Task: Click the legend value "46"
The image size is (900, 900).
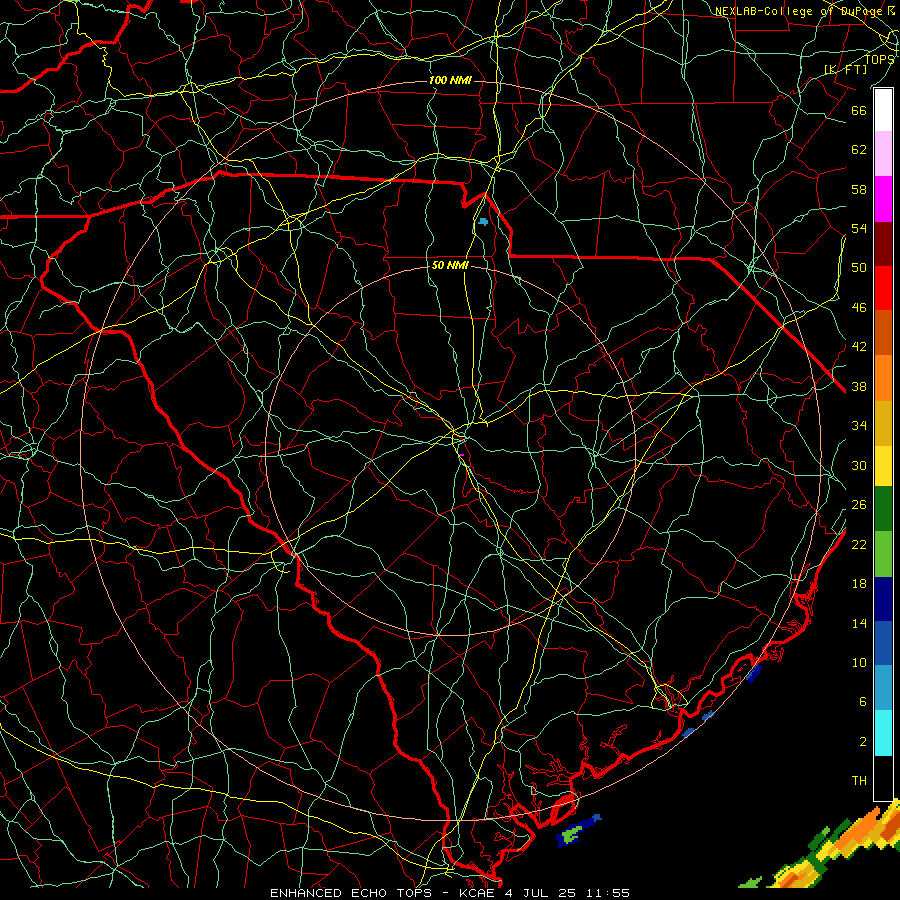Action: [x=859, y=308]
